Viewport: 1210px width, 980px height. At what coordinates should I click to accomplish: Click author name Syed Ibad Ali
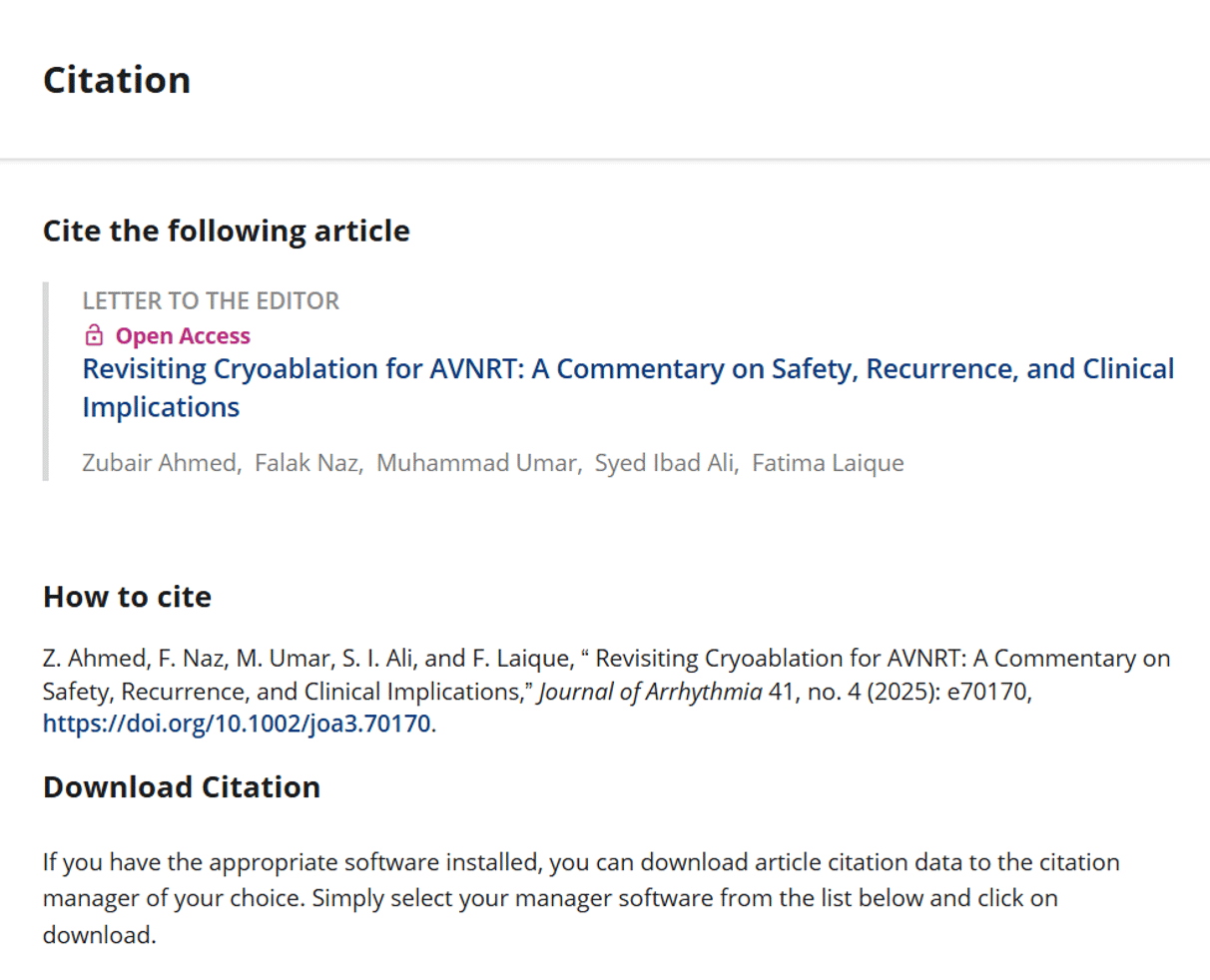click(665, 463)
